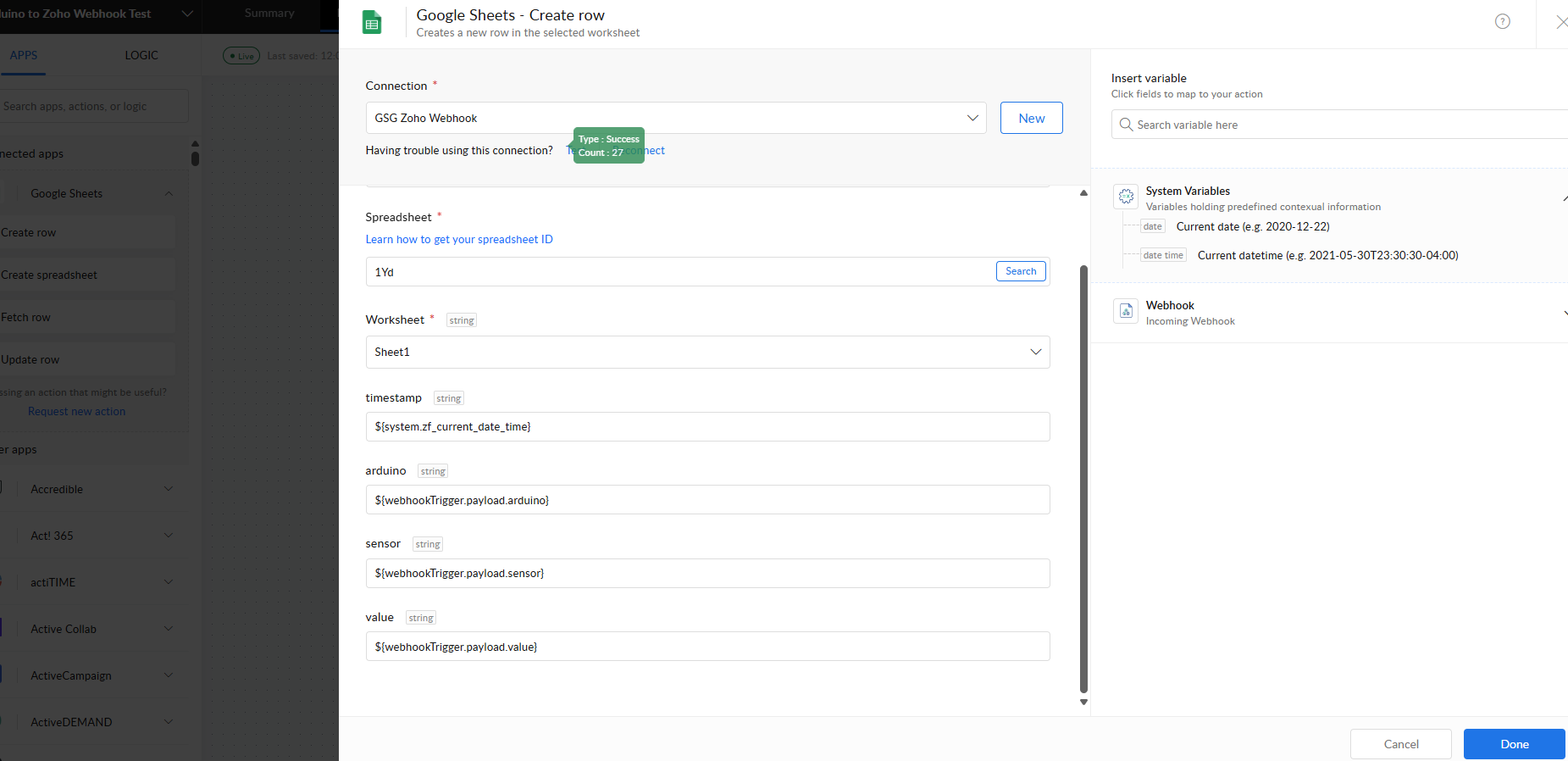Insert the Current datetime system variable
Viewport: 1568px width, 761px height.
tap(1327, 255)
